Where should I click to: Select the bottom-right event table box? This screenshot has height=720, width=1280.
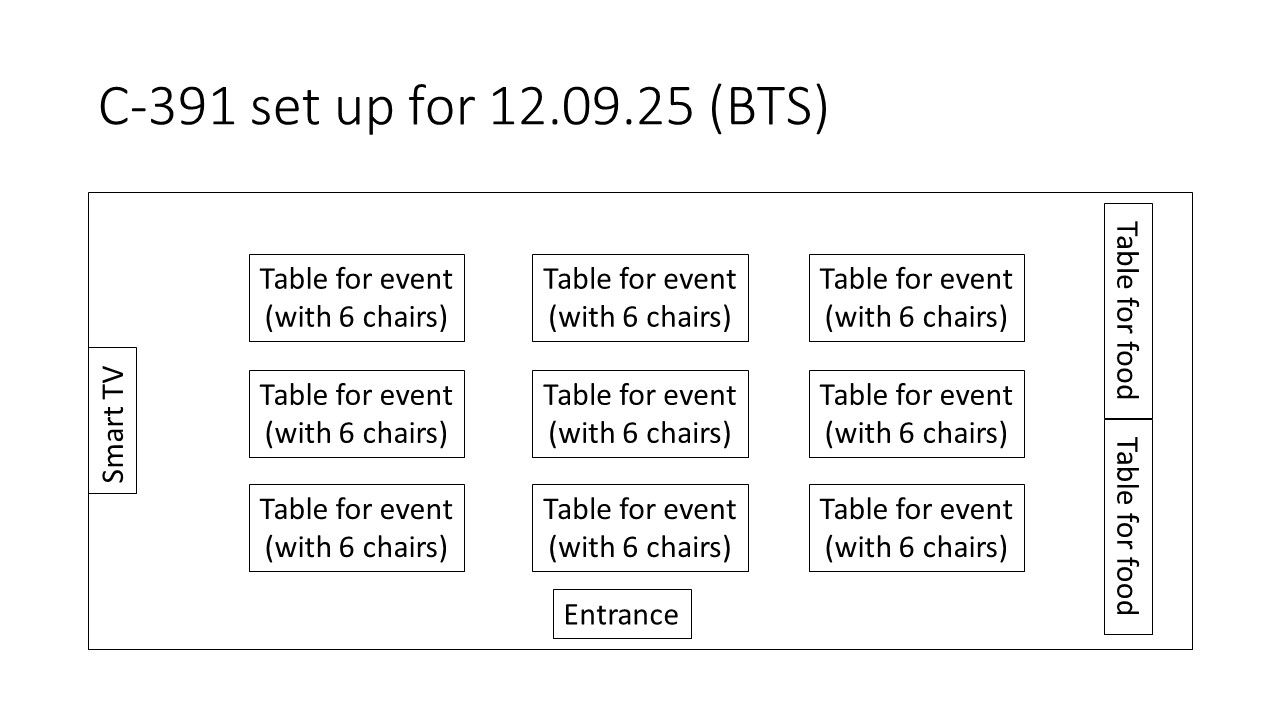tap(916, 528)
